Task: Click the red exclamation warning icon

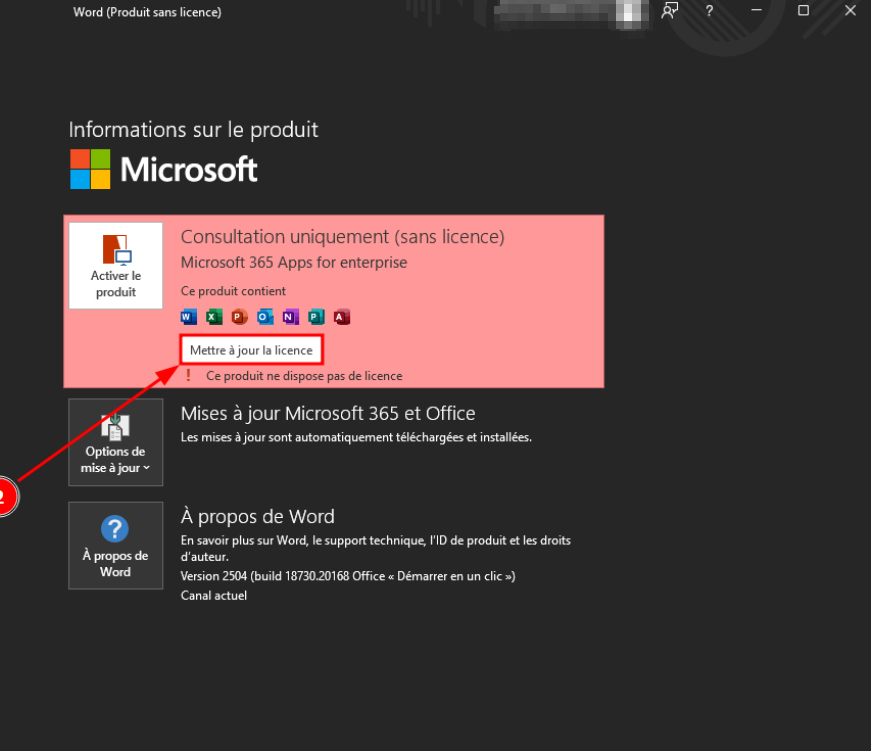Action: [188, 376]
